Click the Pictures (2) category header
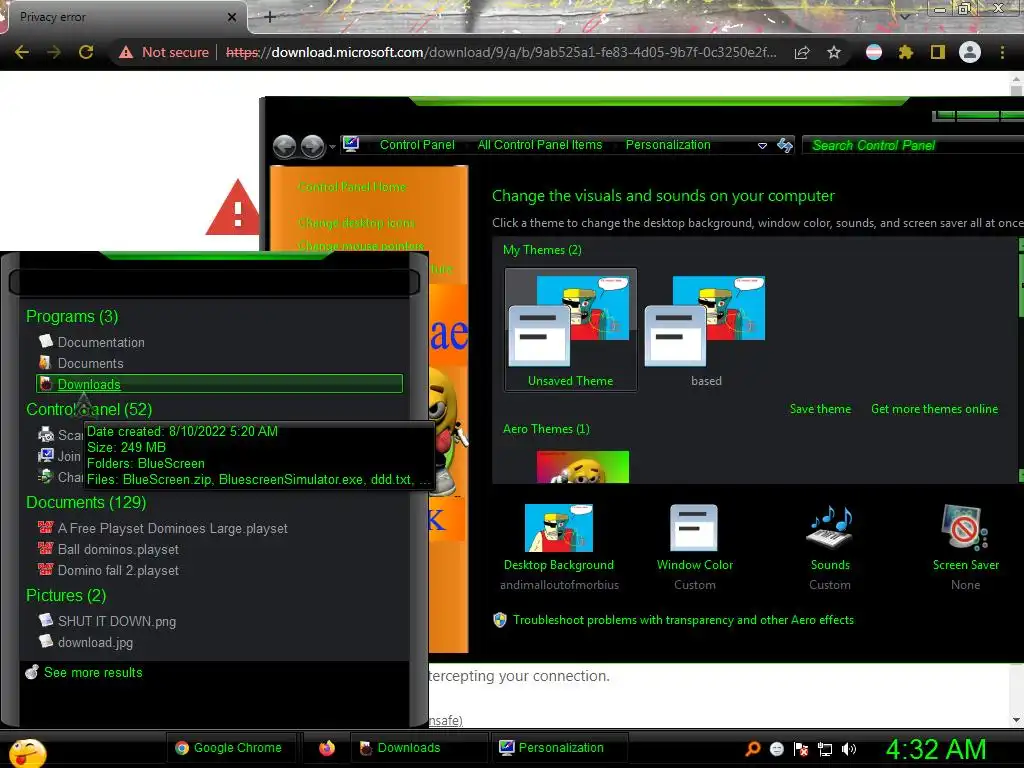This screenshot has width=1024, height=768. click(66, 595)
